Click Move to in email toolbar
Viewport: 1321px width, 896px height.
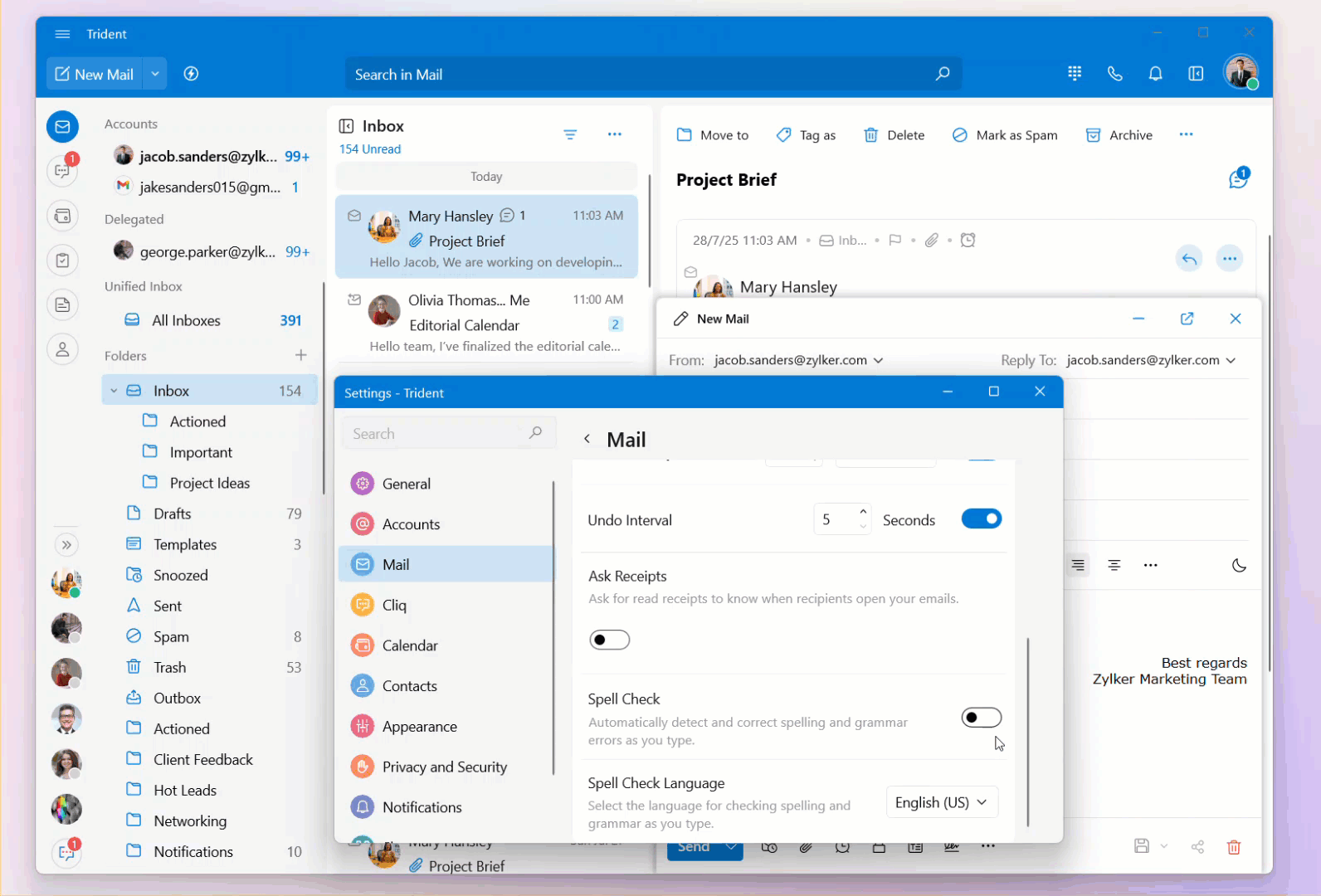(713, 135)
